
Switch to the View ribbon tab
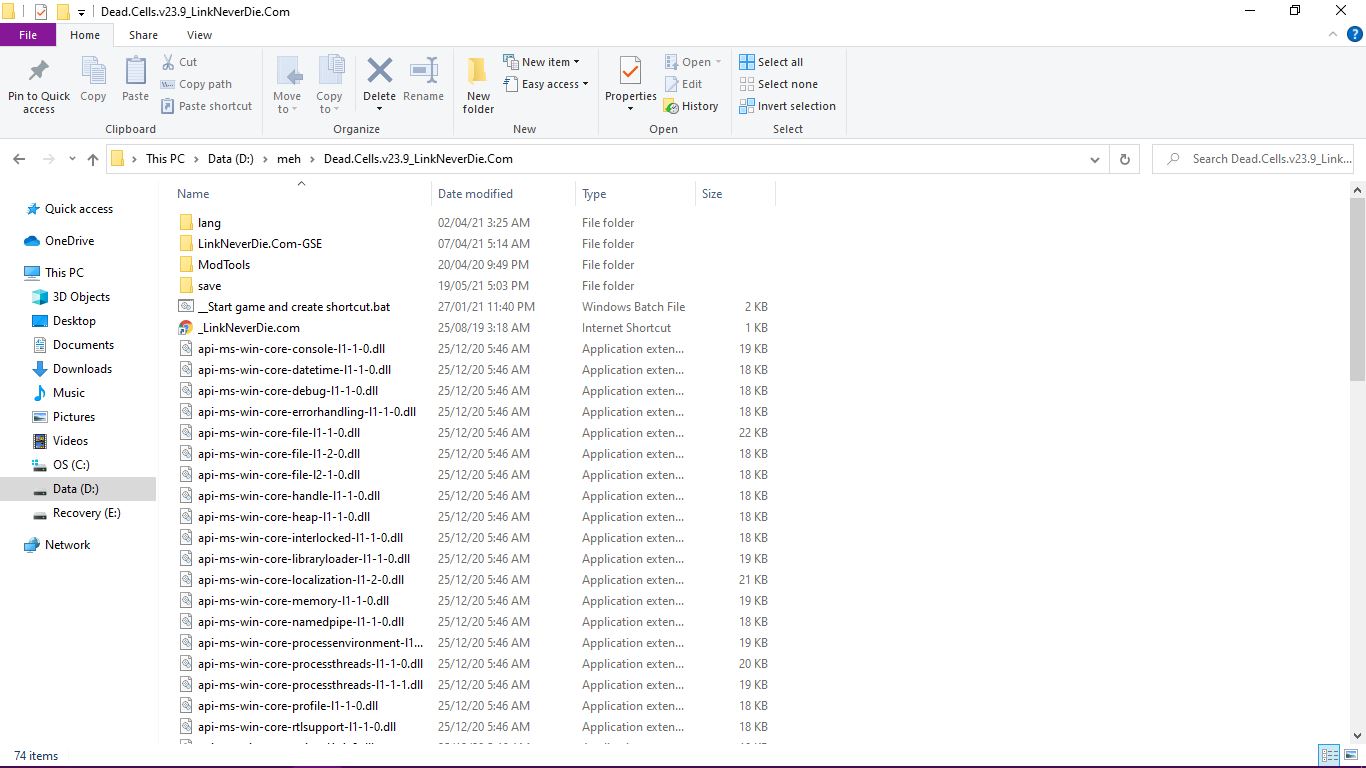(x=199, y=35)
